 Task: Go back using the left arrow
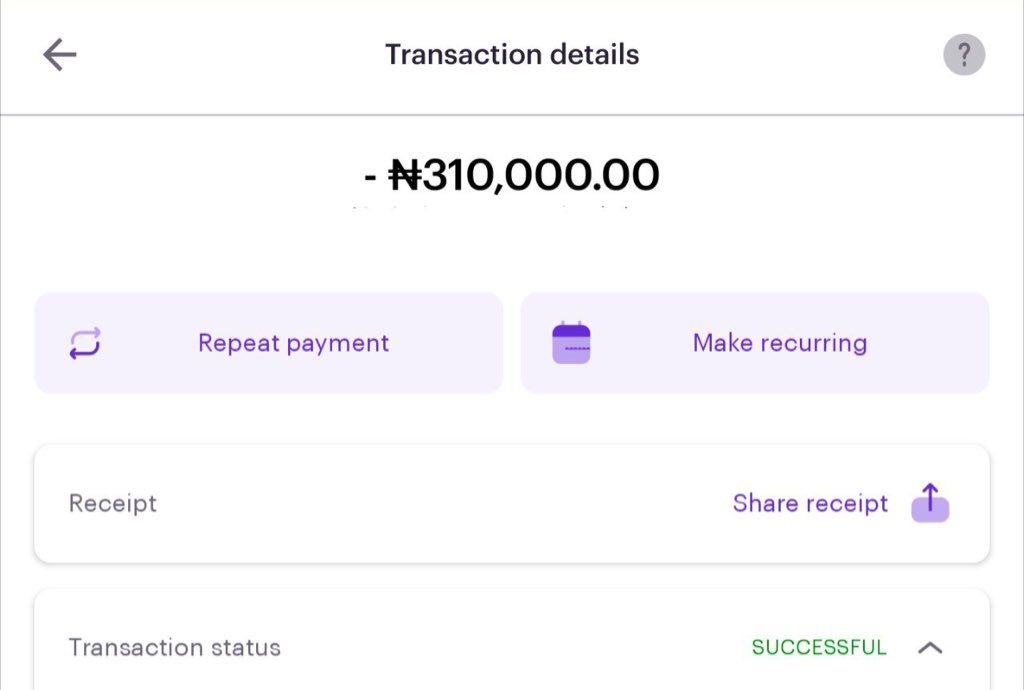(x=60, y=55)
